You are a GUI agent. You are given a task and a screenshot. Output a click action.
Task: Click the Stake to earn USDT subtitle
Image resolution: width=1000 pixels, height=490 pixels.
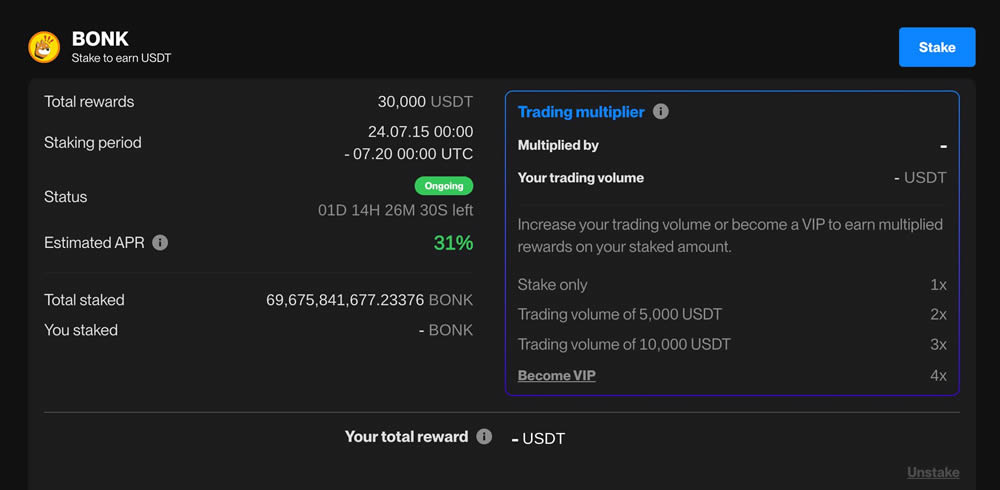pos(121,58)
